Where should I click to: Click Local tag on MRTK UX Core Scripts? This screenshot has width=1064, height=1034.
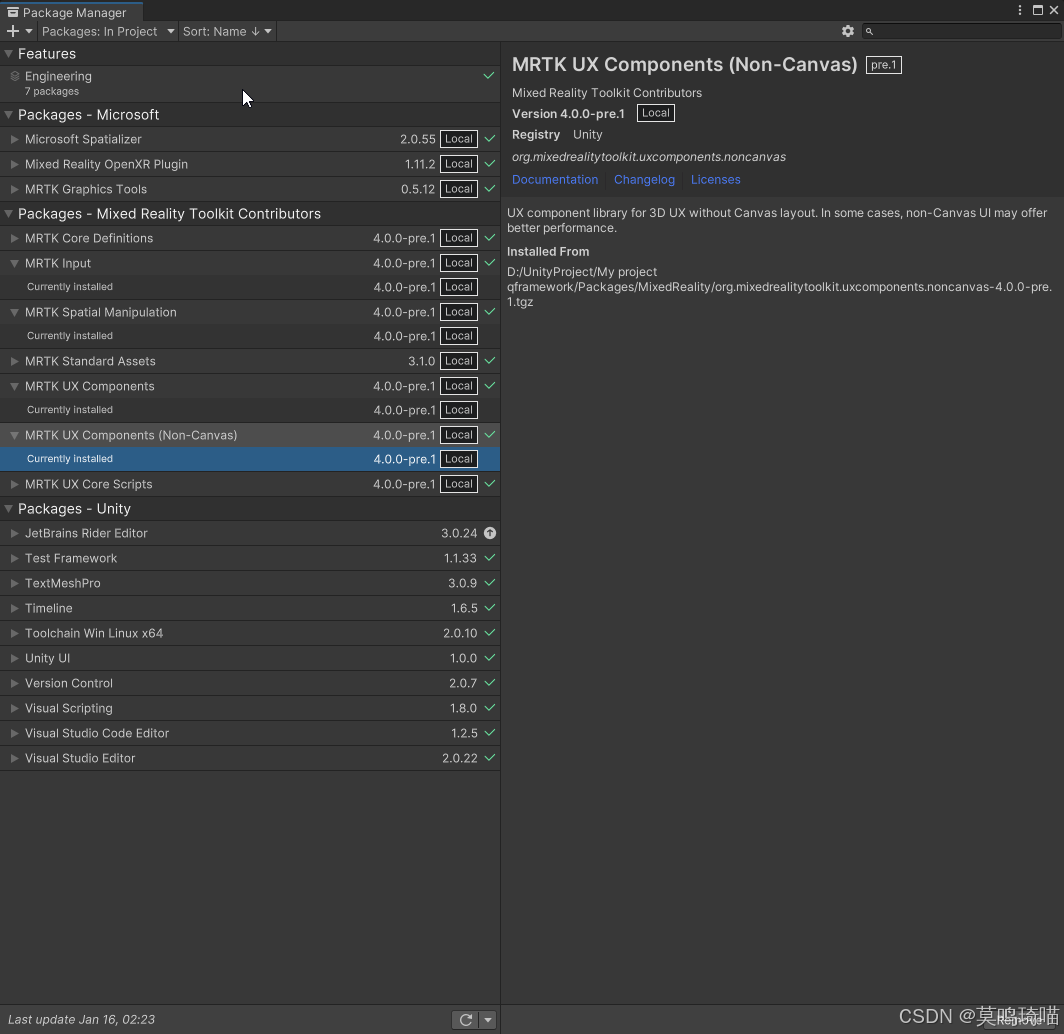coord(459,484)
